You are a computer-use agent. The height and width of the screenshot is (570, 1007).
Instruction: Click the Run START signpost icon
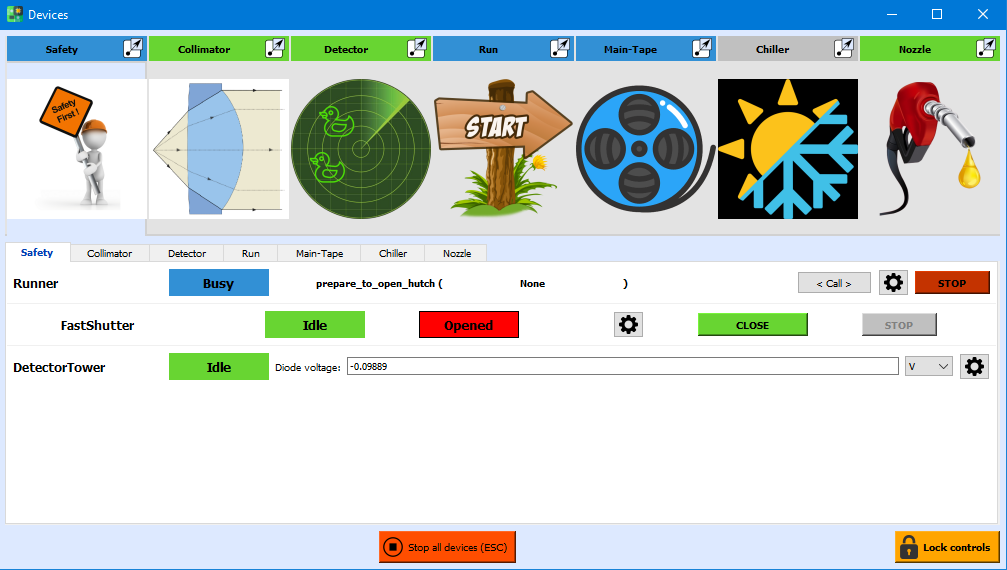pos(503,149)
